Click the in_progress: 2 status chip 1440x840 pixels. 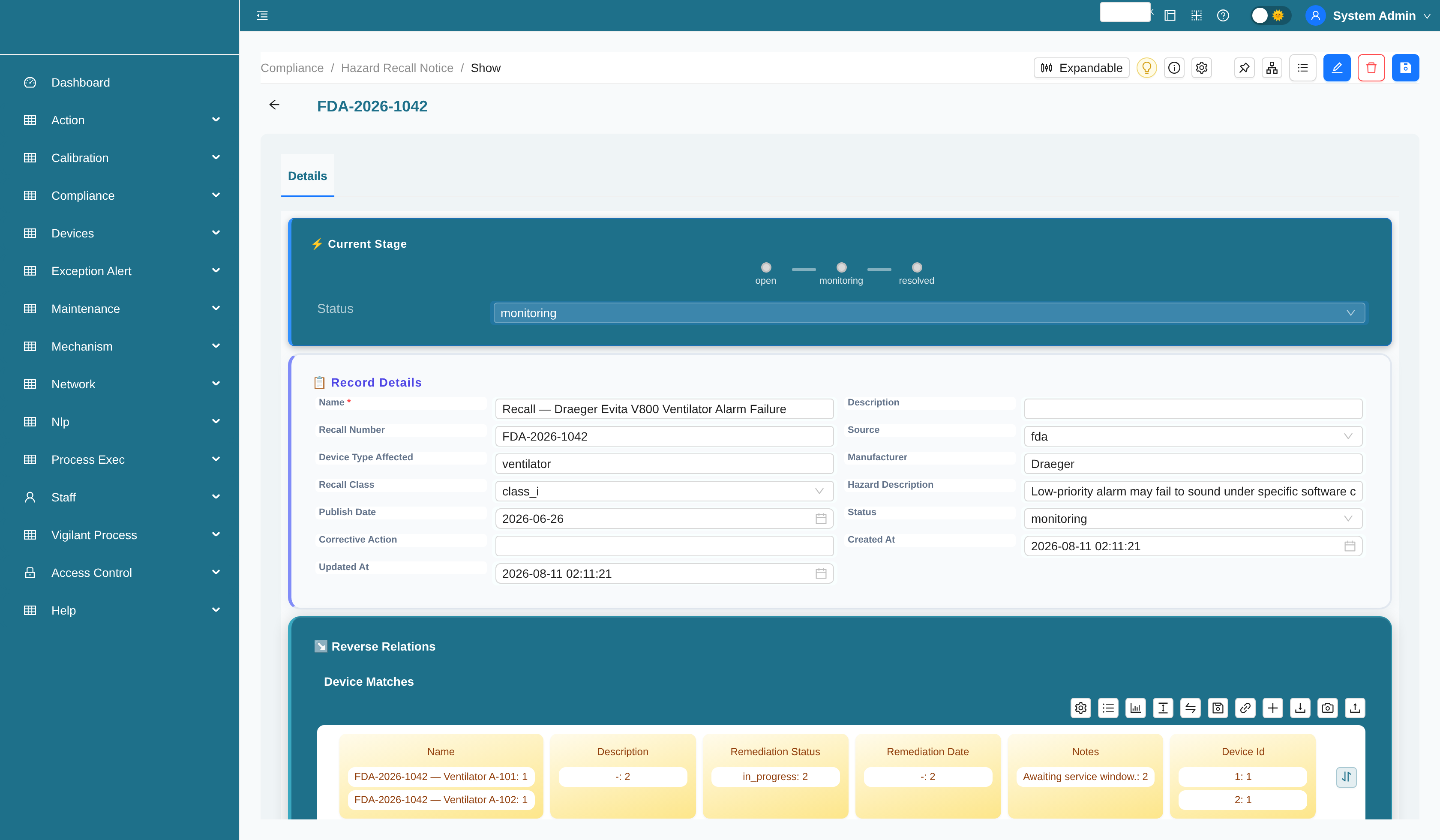tap(775, 777)
